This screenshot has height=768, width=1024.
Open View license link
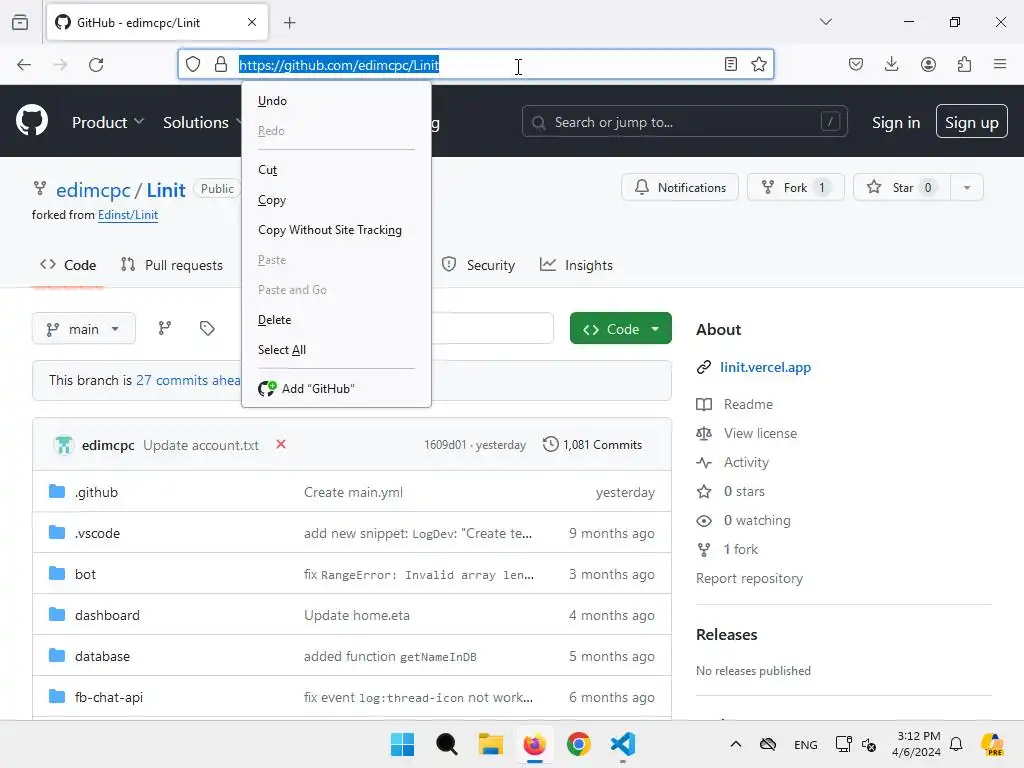[760, 433]
